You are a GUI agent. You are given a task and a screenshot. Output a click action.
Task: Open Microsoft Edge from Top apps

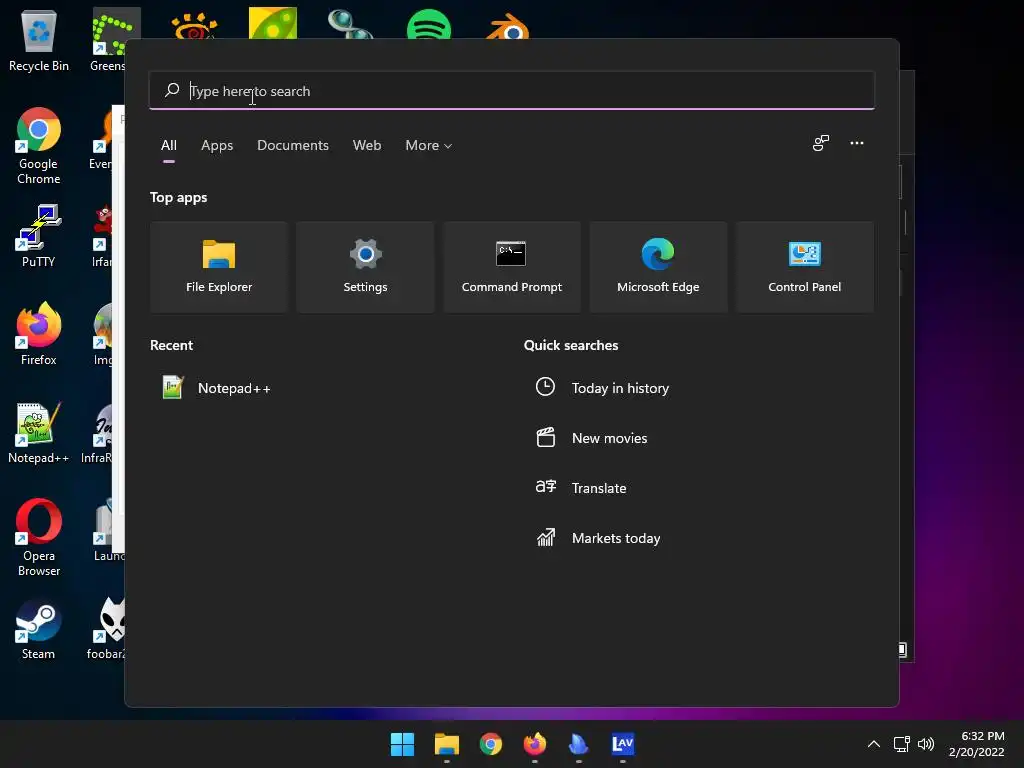coord(658,267)
